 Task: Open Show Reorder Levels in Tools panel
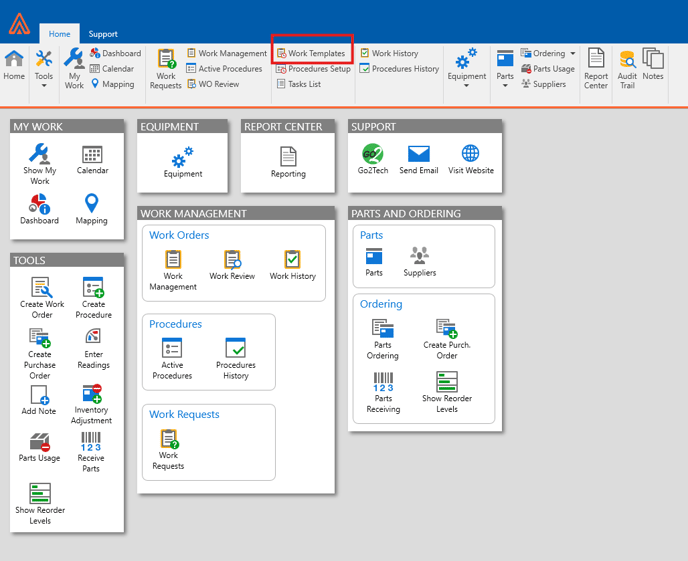pyautogui.click(x=40, y=504)
